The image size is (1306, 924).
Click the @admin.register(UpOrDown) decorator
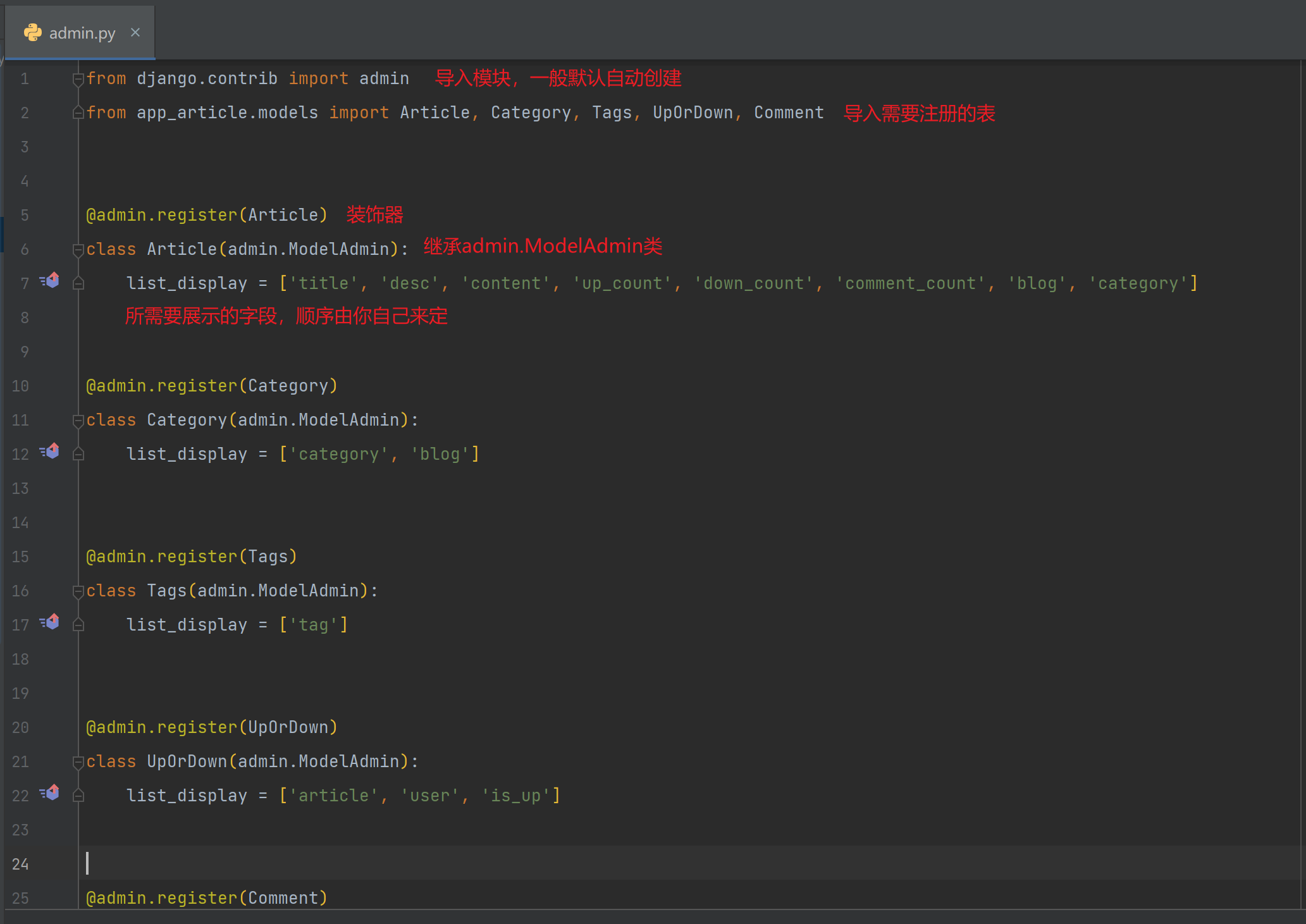[212, 727]
